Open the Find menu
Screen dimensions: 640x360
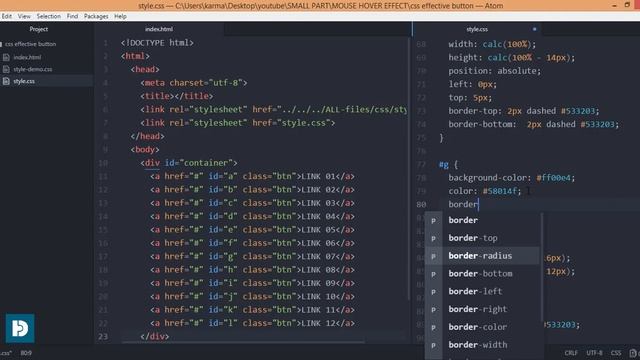(72, 16)
